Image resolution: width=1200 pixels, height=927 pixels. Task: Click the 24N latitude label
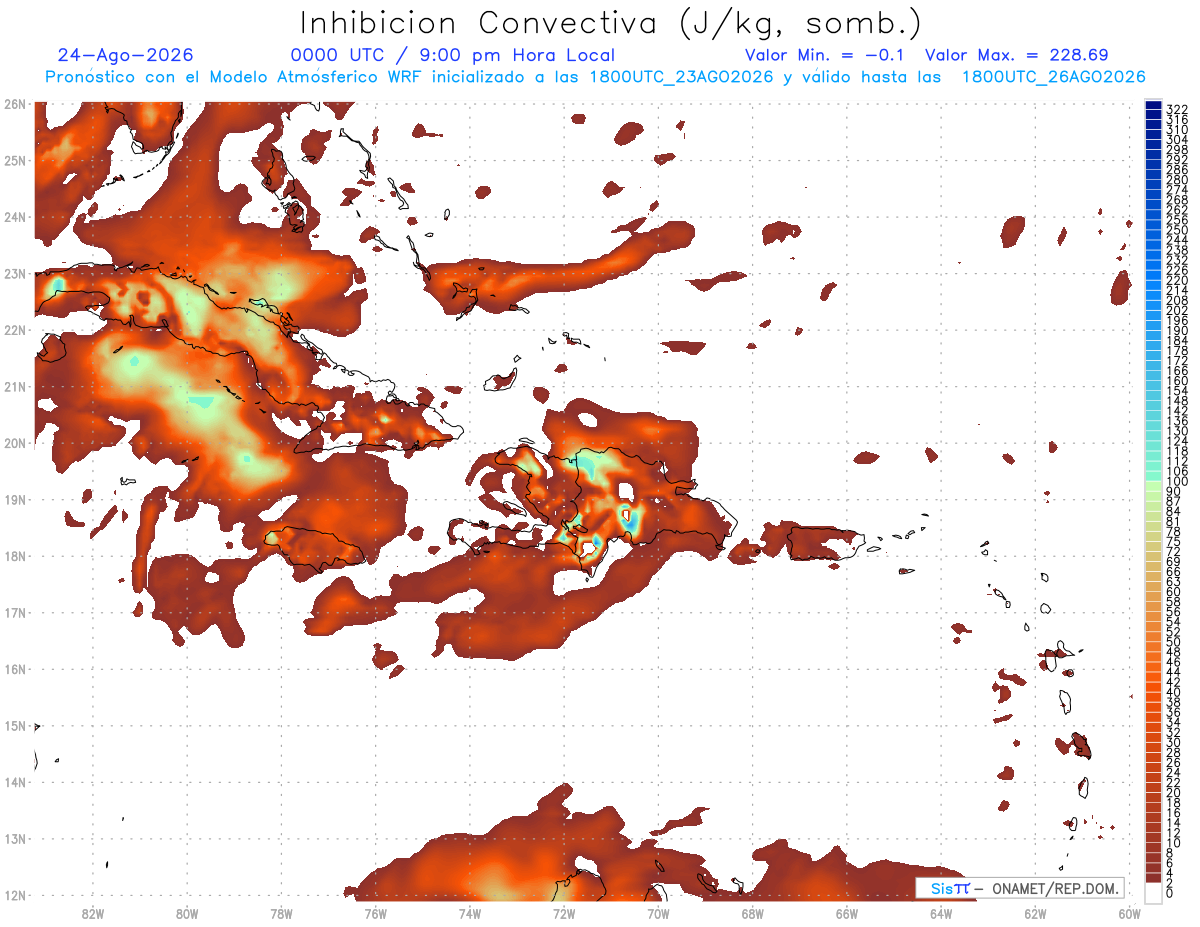pos(15,217)
